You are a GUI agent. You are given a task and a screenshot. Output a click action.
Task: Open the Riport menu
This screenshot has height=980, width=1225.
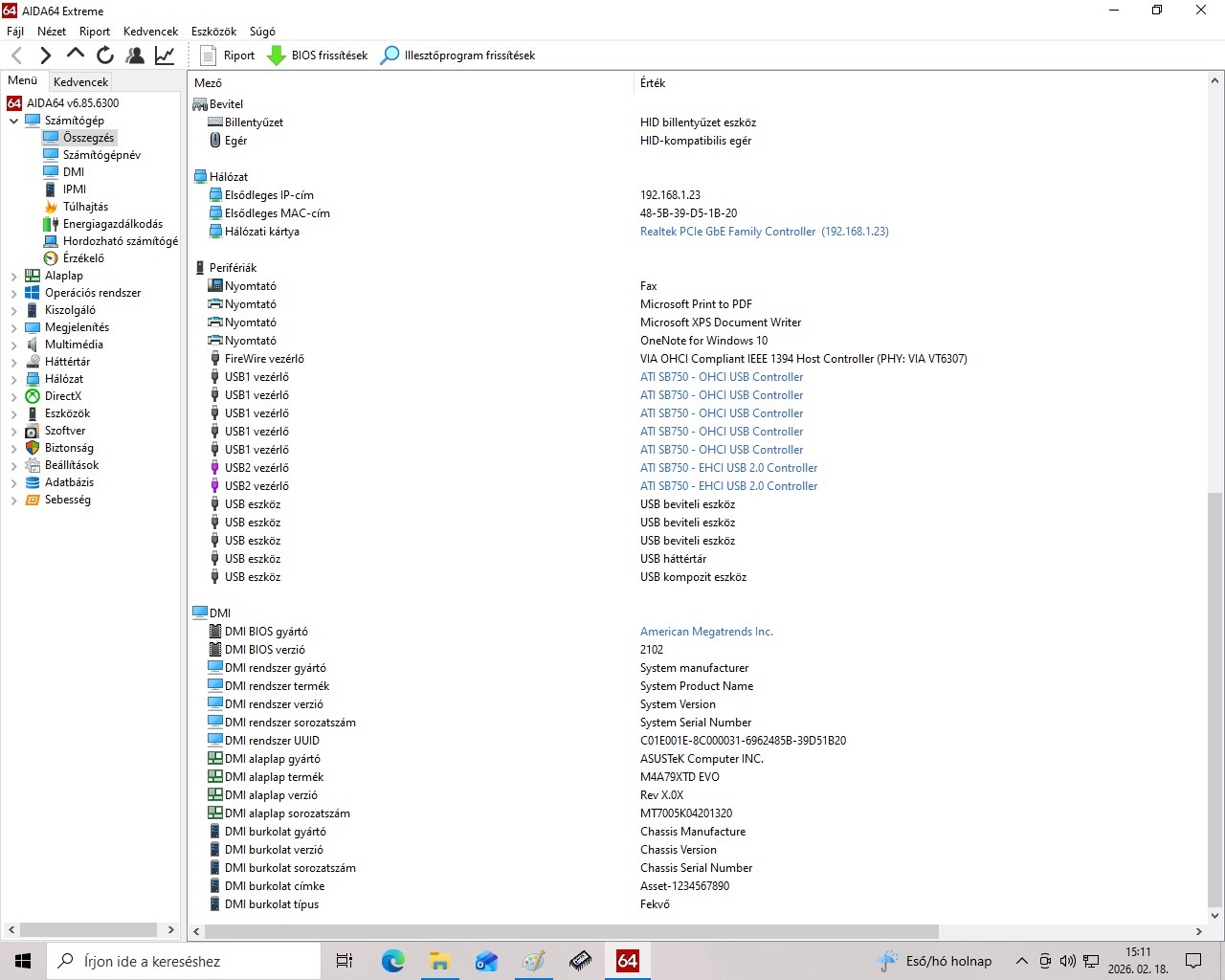(x=95, y=32)
